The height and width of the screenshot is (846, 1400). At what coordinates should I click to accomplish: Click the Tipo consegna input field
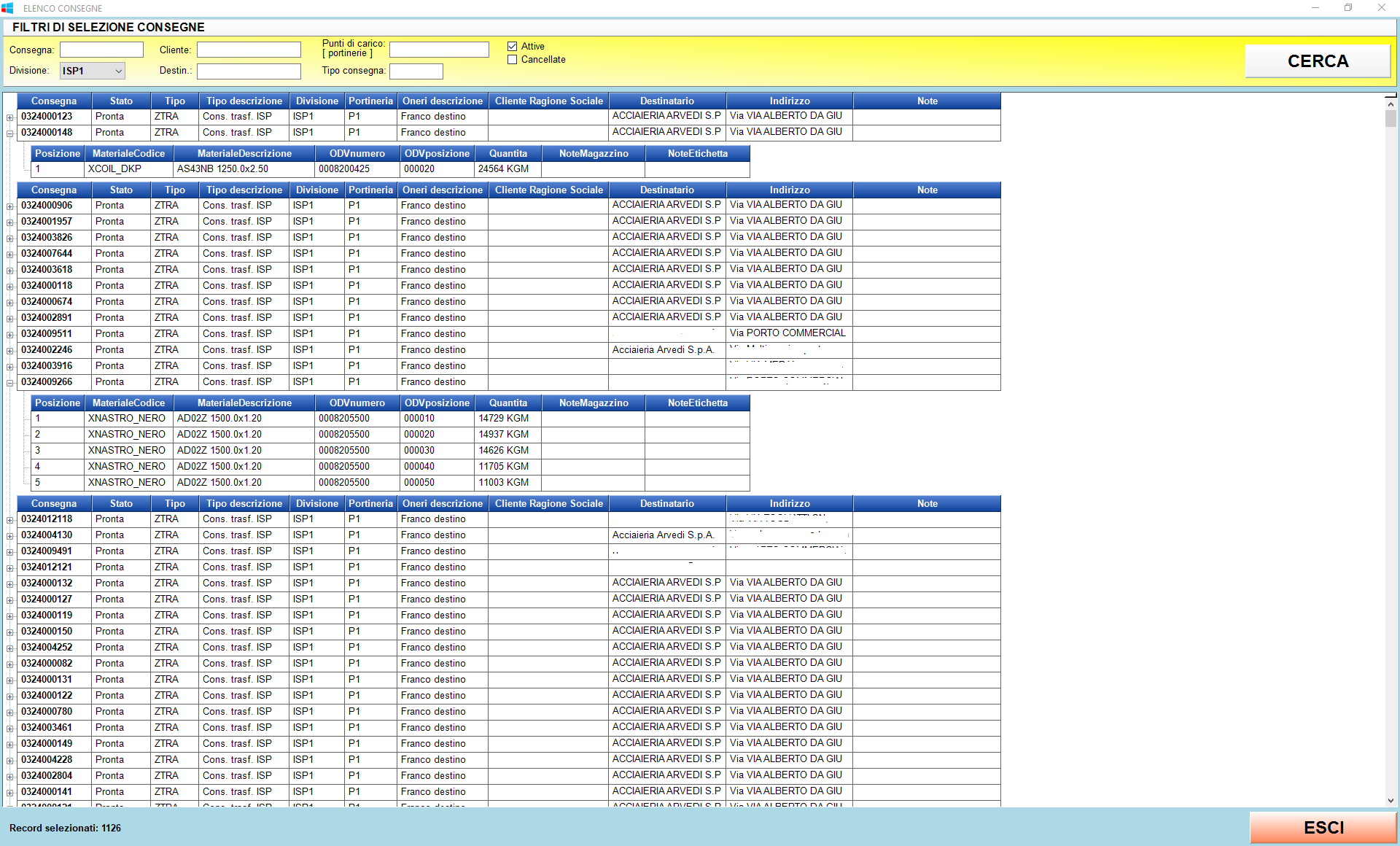point(416,71)
